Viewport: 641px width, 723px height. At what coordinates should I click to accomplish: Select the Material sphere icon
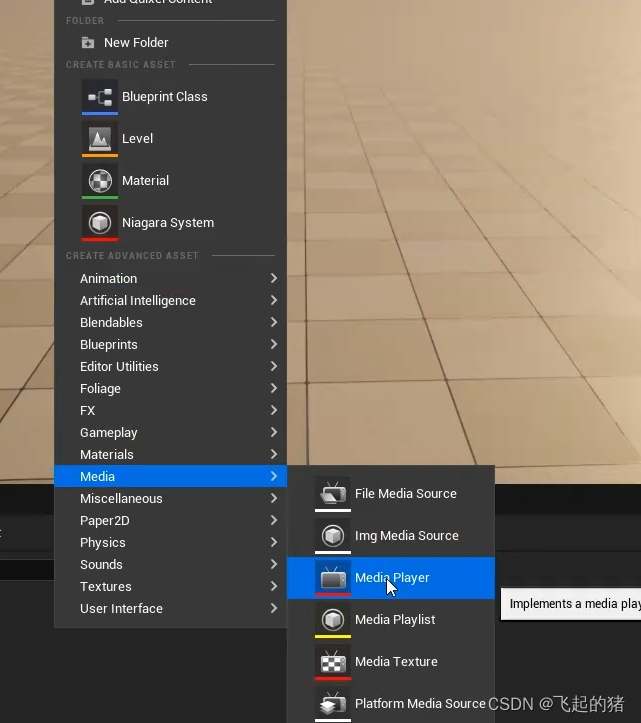tap(100, 181)
